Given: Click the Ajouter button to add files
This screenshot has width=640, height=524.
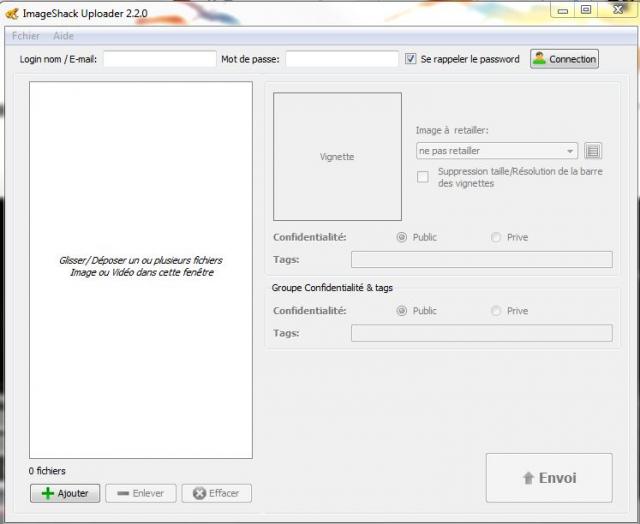Looking at the screenshot, I should click(x=65, y=493).
